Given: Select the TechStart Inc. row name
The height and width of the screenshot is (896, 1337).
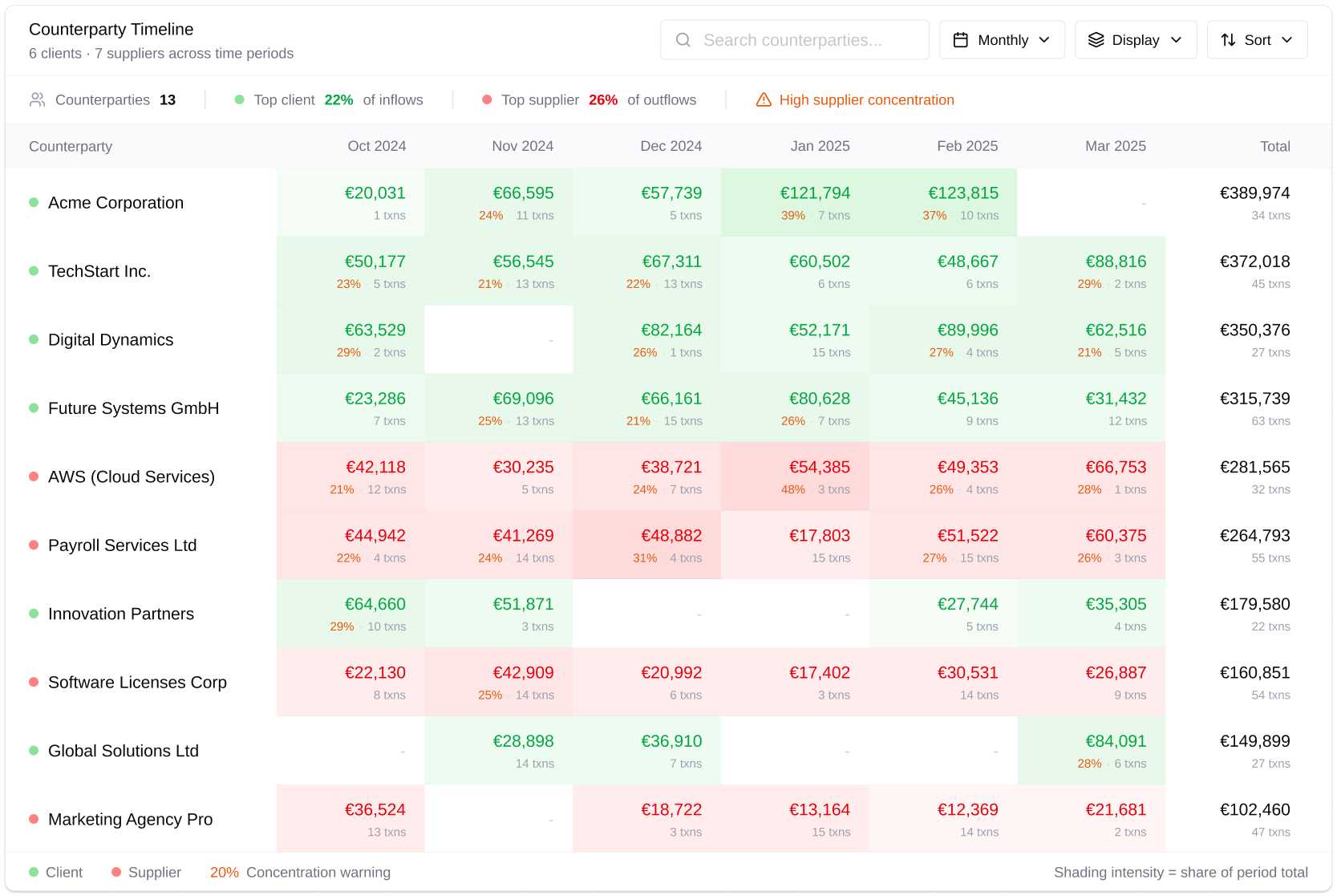Looking at the screenshot, I should [x=99, y=271].
